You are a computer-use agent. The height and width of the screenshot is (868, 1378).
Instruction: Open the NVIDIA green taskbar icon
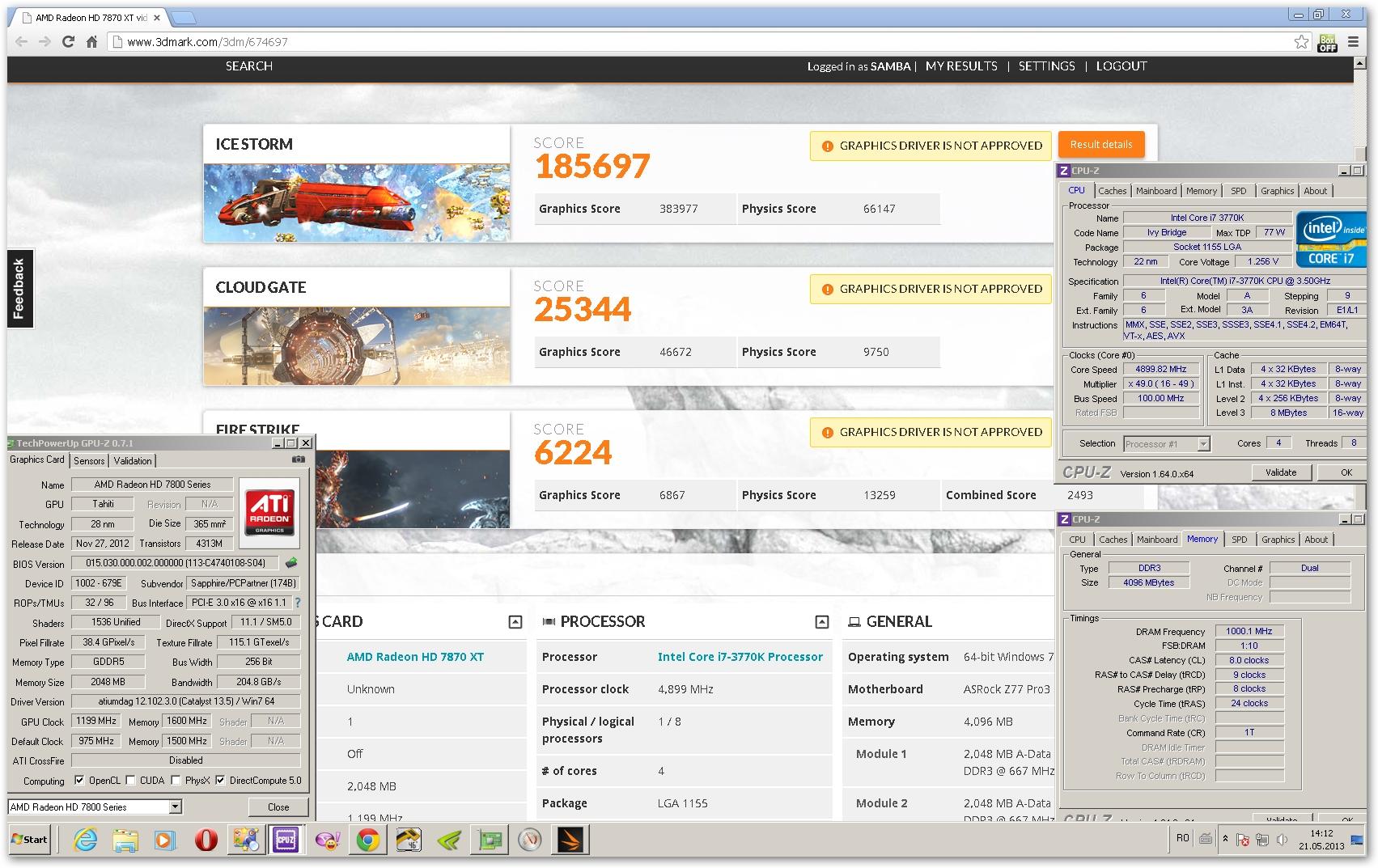click(449, 840)
